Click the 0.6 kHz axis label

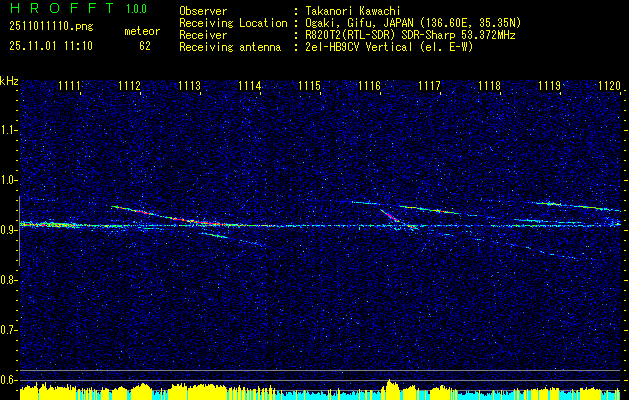pos(8,380)
